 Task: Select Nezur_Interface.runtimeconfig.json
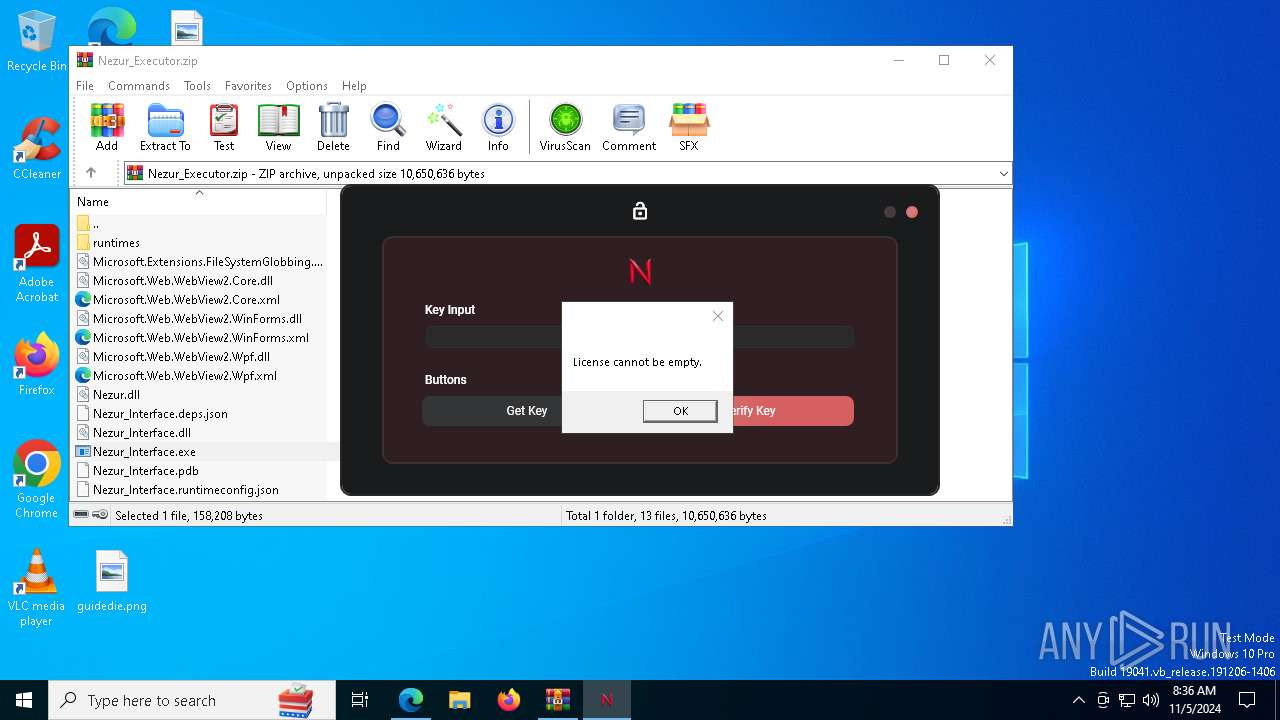199,490
